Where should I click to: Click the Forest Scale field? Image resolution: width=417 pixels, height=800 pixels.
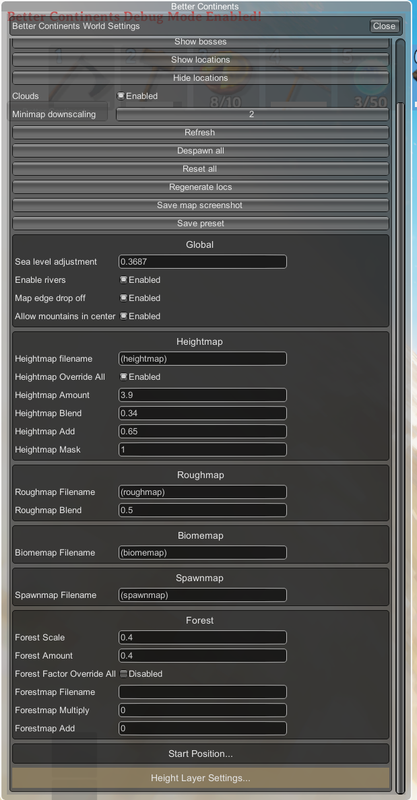tap(202, 637)
